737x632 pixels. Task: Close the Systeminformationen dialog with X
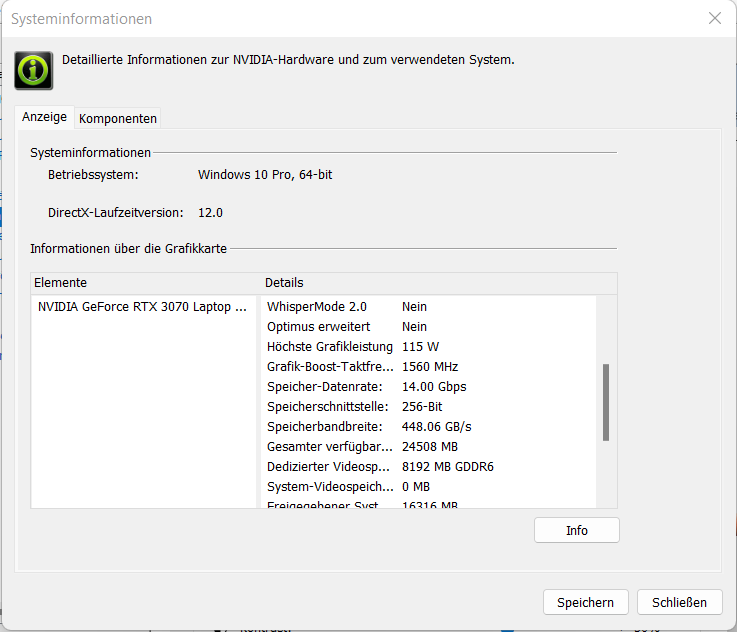coord(715,19)
